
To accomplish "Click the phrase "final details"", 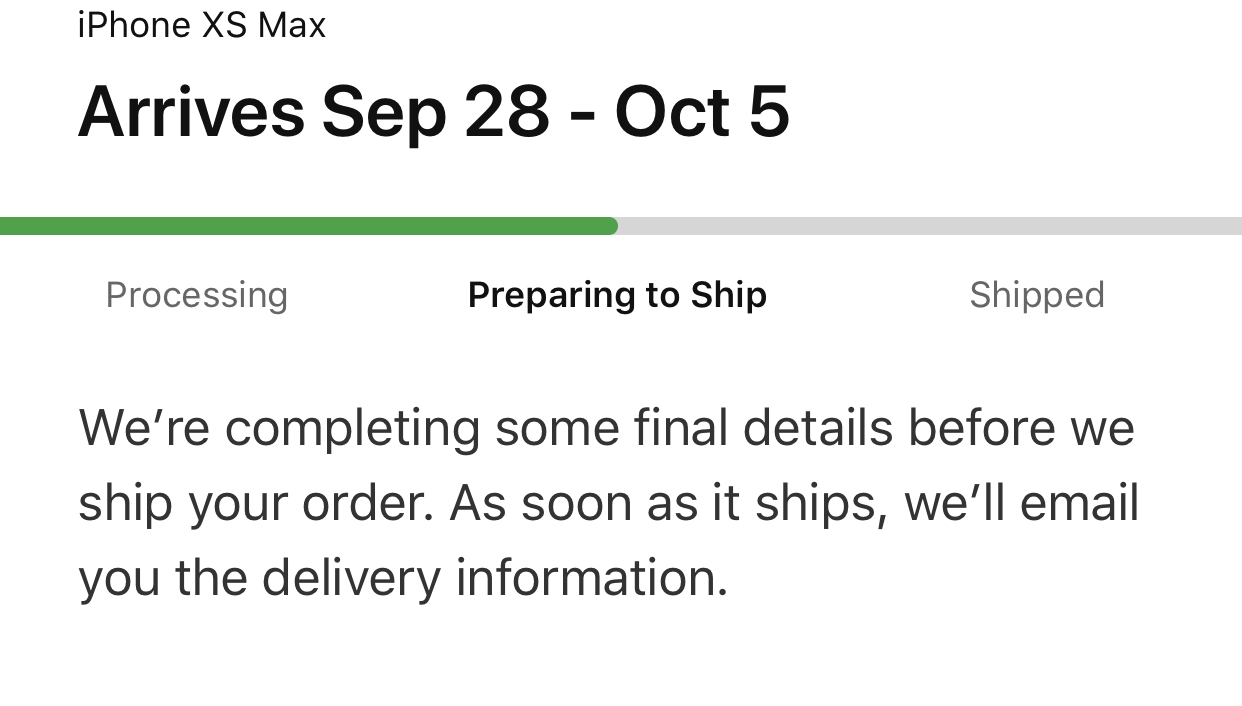I will point(763,428).
